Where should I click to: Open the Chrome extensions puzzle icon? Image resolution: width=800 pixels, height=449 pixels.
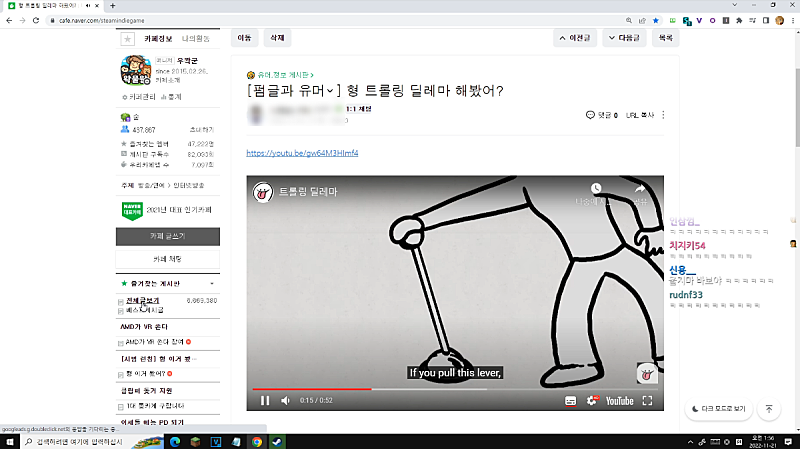[739, 20]
